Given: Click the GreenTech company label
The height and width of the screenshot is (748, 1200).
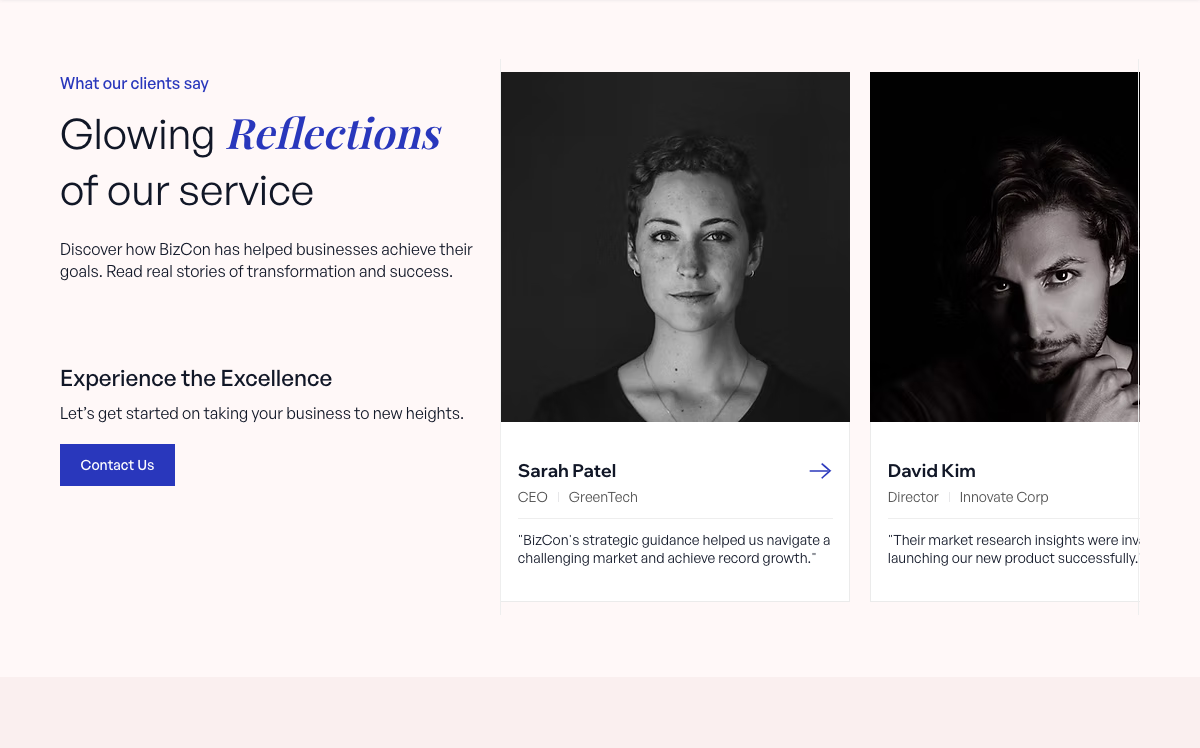Looking at the screenshot, I should 603,497.
